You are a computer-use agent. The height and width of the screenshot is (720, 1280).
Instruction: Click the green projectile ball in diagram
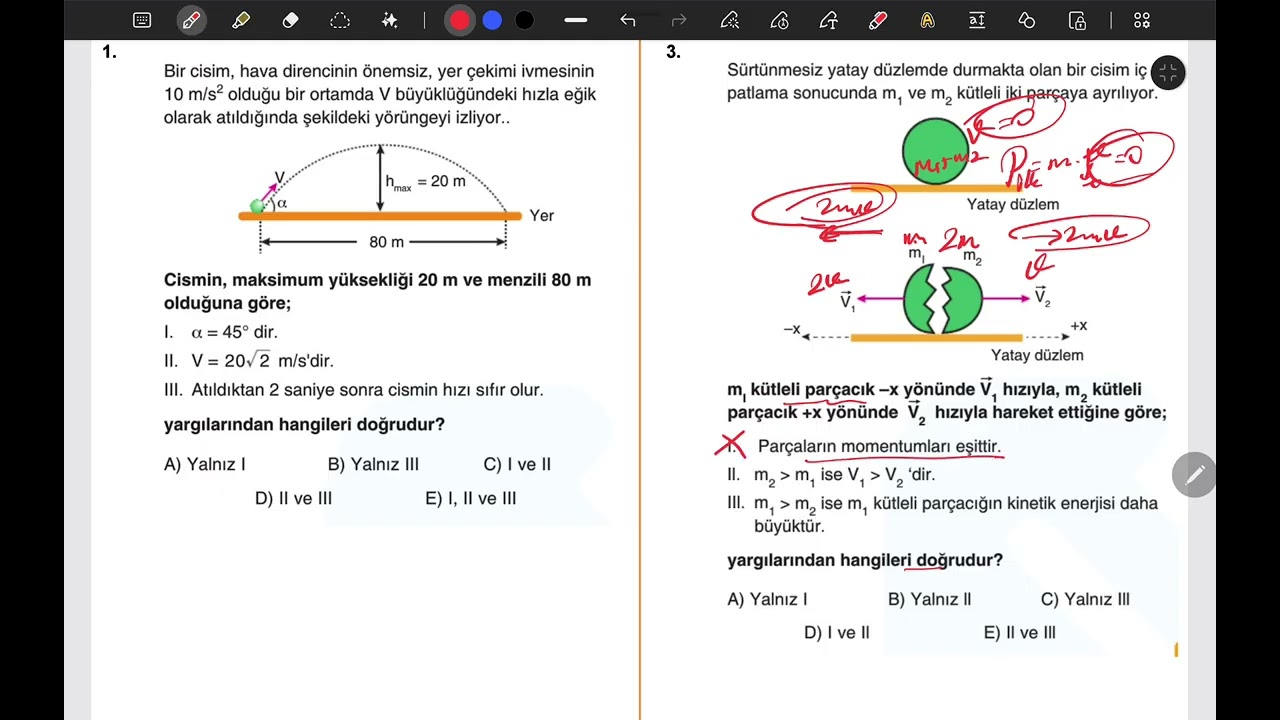coord(256,206)
